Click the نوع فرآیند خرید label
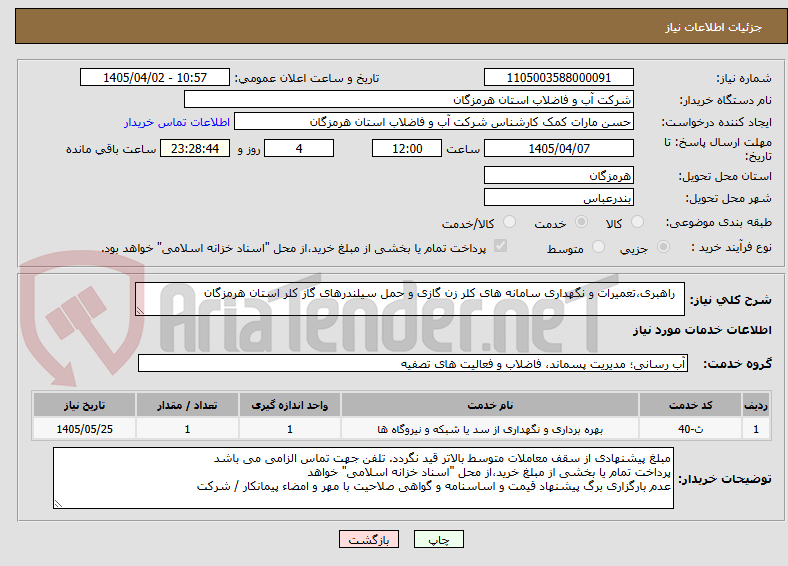 coord(731,247)
